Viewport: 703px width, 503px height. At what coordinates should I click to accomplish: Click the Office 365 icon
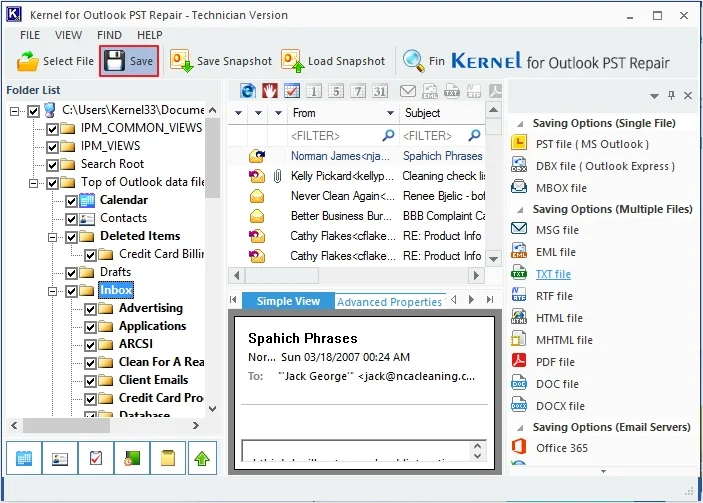click(x=519, y=447)
